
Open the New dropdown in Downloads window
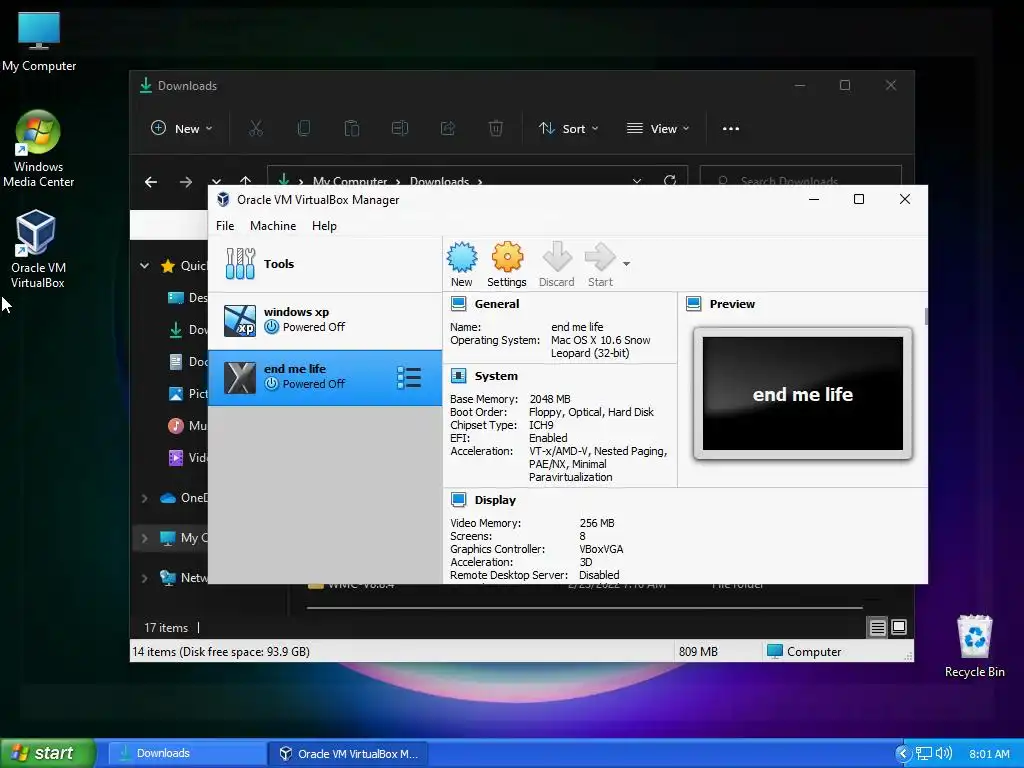click(x=182, y=129)
